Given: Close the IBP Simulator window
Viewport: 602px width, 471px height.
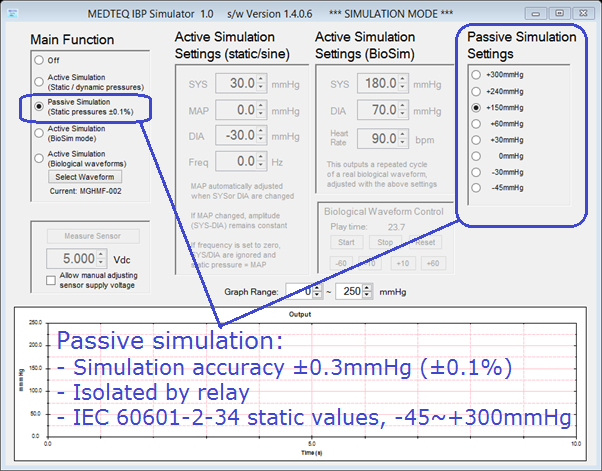Looking at the screenshot, I should pos(583,13).
